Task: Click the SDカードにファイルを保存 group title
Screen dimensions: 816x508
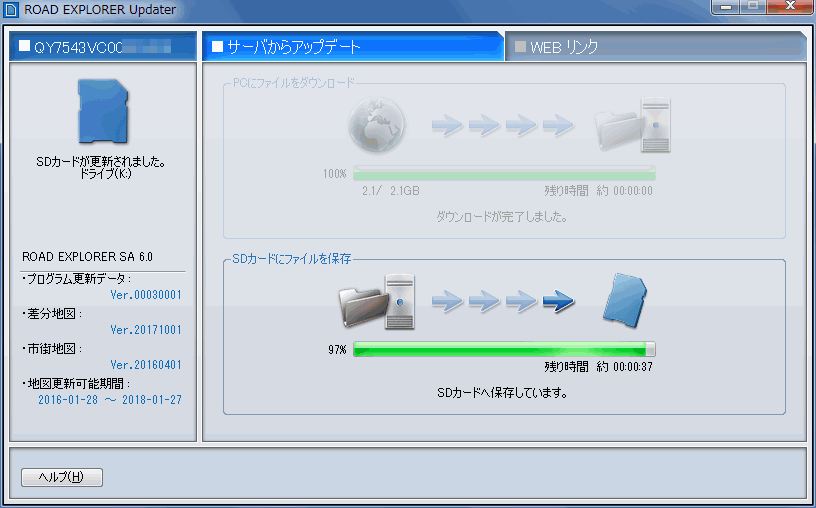Action: (291, 259)
